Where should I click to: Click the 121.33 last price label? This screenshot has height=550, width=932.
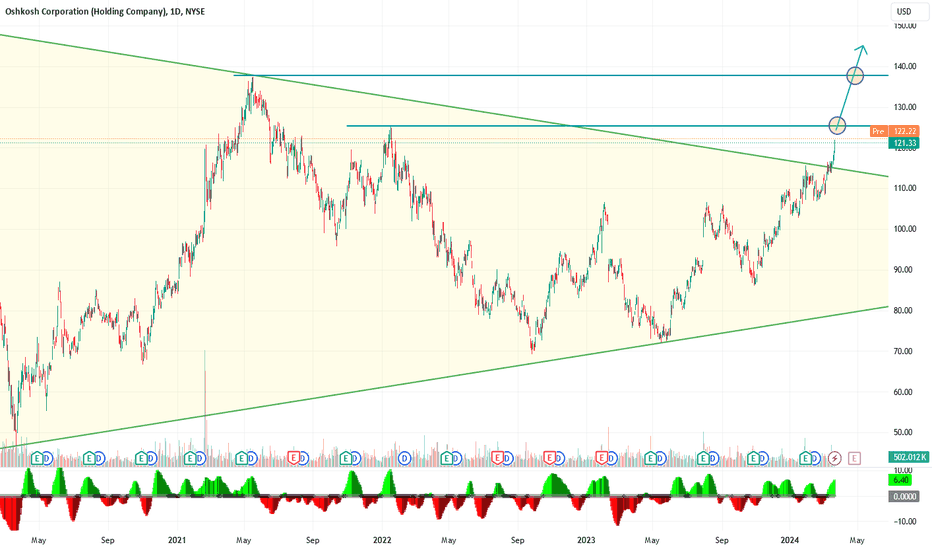point(904,143)
